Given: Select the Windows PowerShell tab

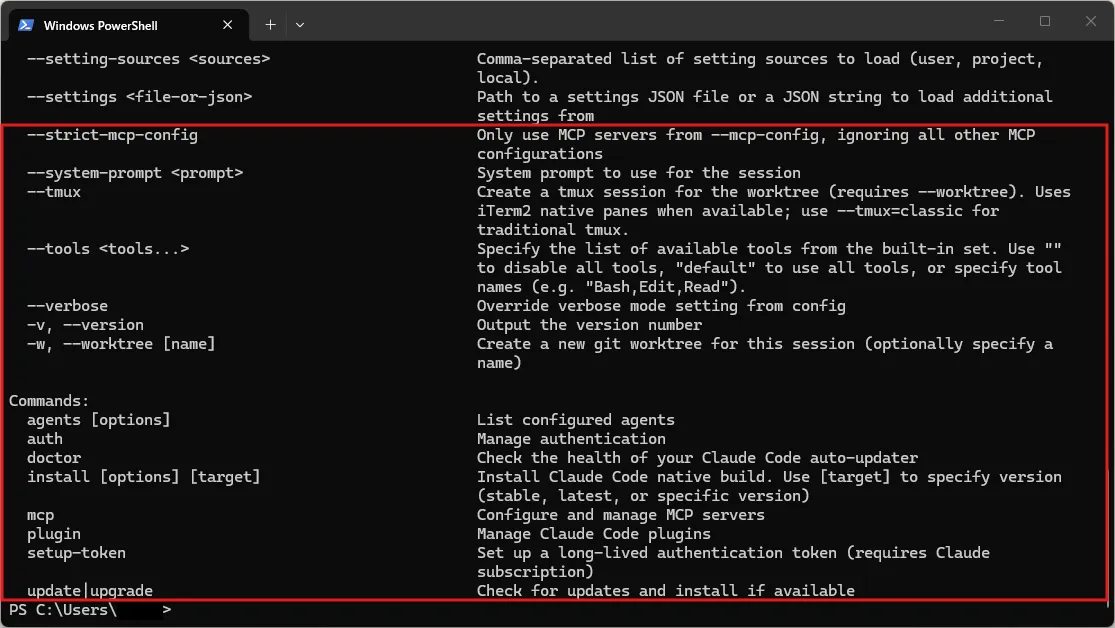Looking at the screenshot, I should point(128,25).
